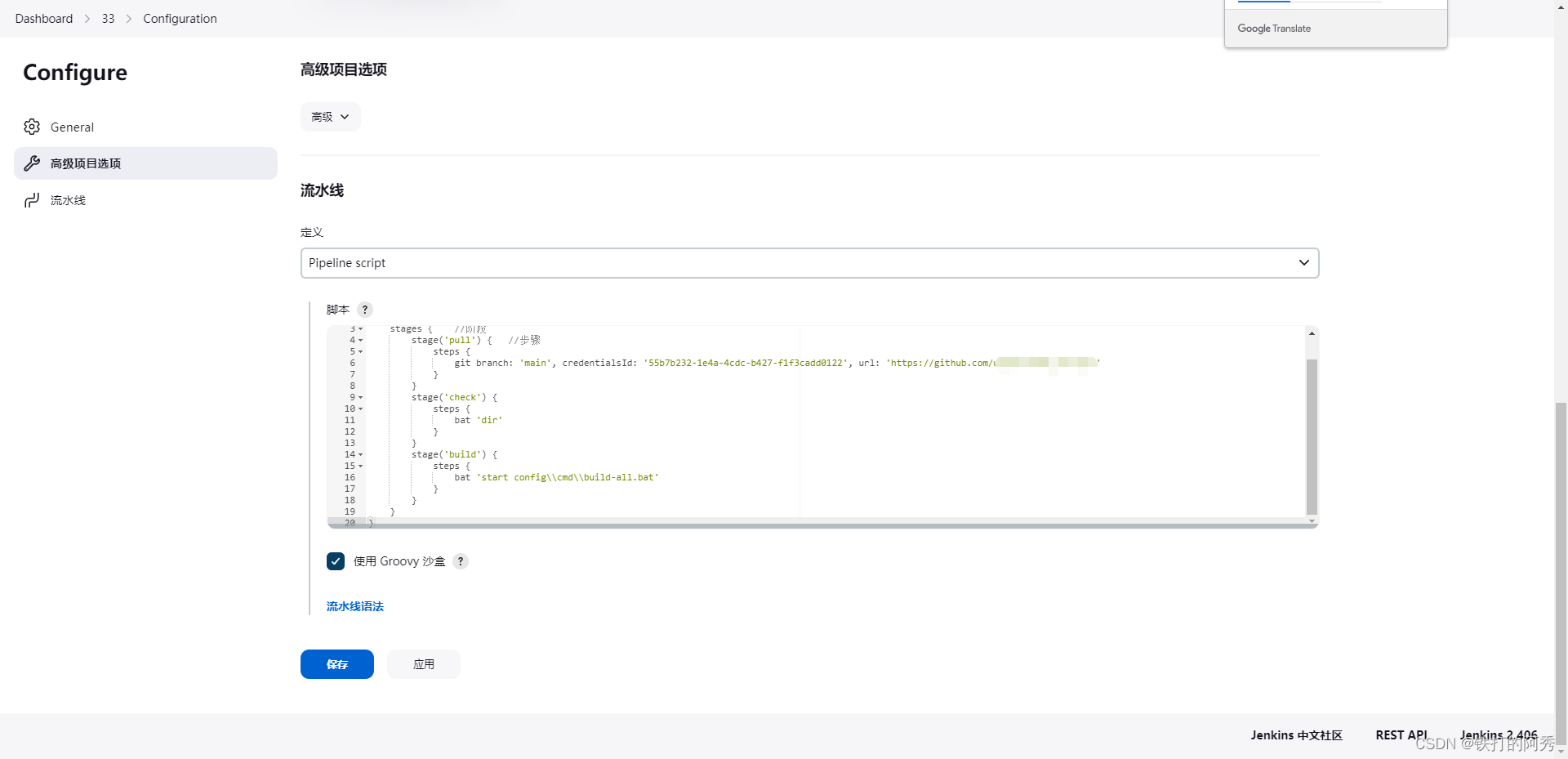Click the build-all.bat script line
This screenshot has height=759, width=1568.
(x=556, y=477)
